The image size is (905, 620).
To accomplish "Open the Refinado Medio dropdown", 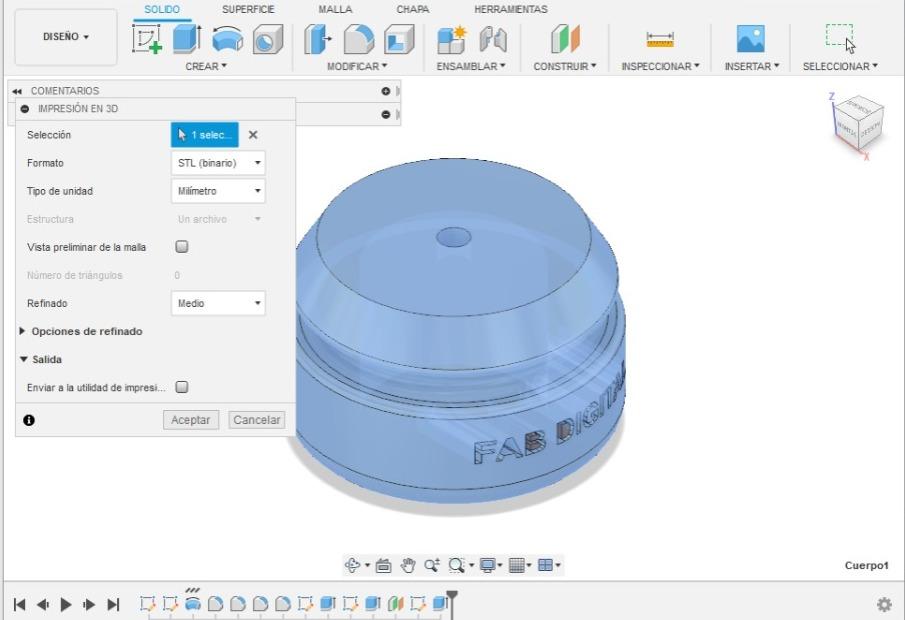I will 218,303.
